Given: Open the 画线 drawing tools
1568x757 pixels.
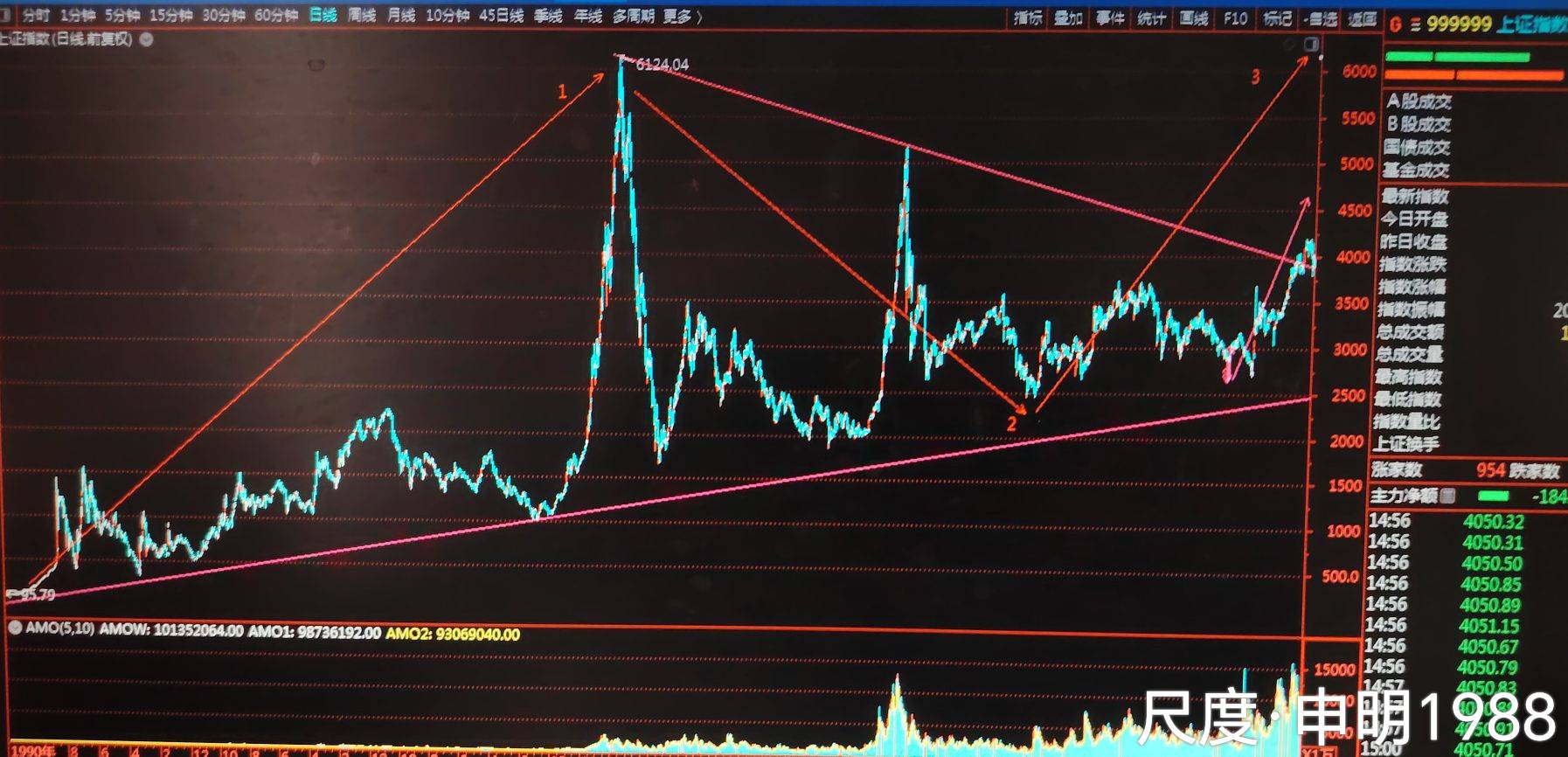Looking at the screenshot, I should tap(1193, 18).
